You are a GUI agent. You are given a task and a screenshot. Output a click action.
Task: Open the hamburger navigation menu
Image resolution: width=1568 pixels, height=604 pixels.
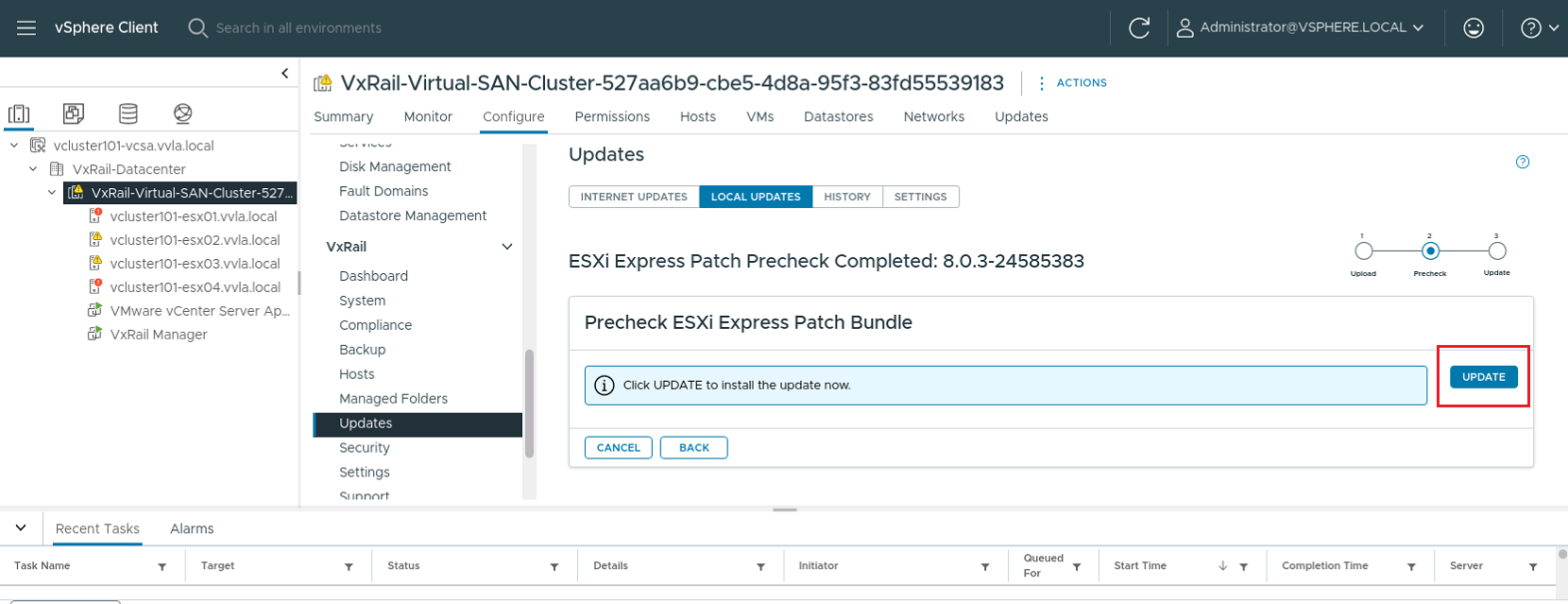pyautogui.click(x=26, y=28)
